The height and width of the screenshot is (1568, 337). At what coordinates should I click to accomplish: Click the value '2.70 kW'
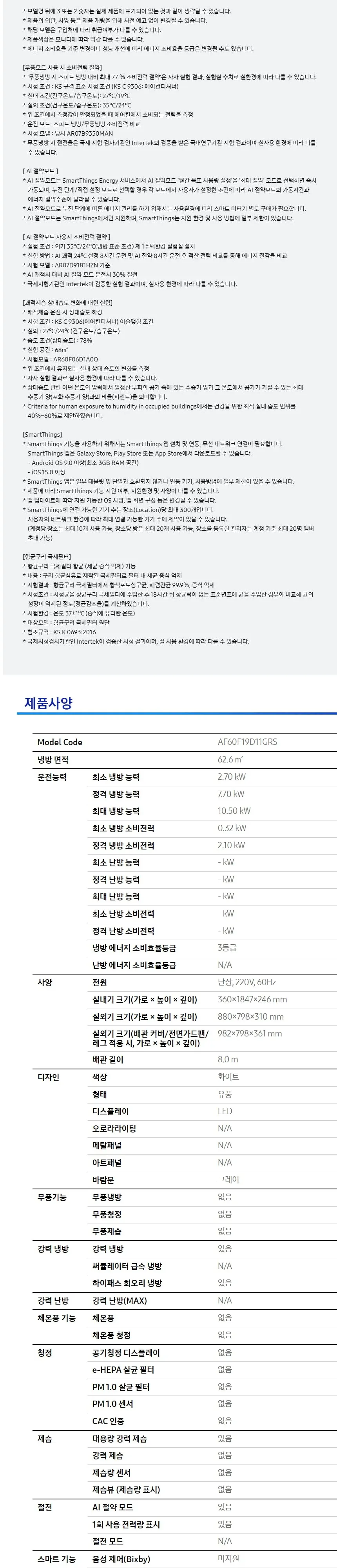click(x=232, y=777)
